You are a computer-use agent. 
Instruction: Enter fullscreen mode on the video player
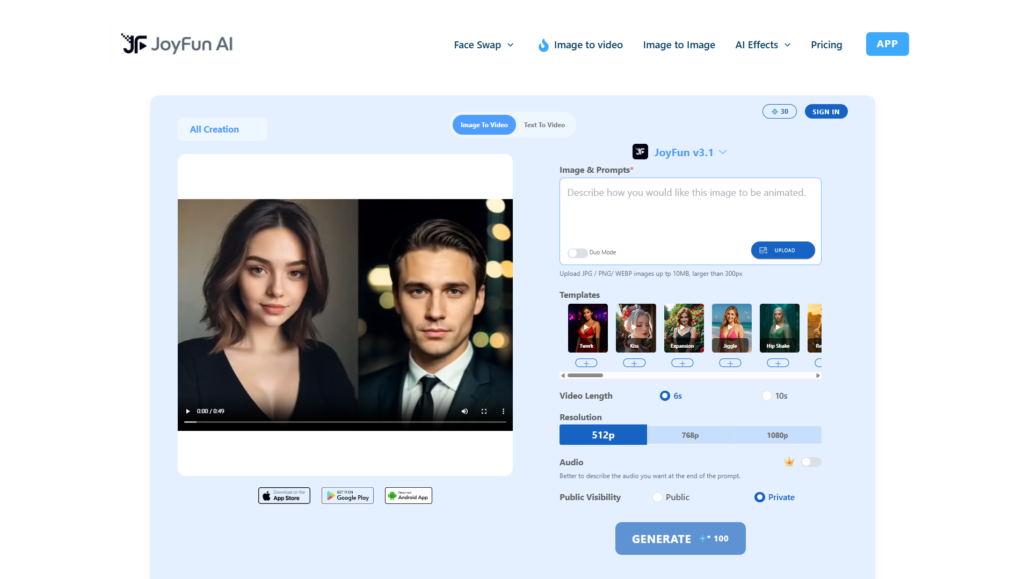[484, 411]
